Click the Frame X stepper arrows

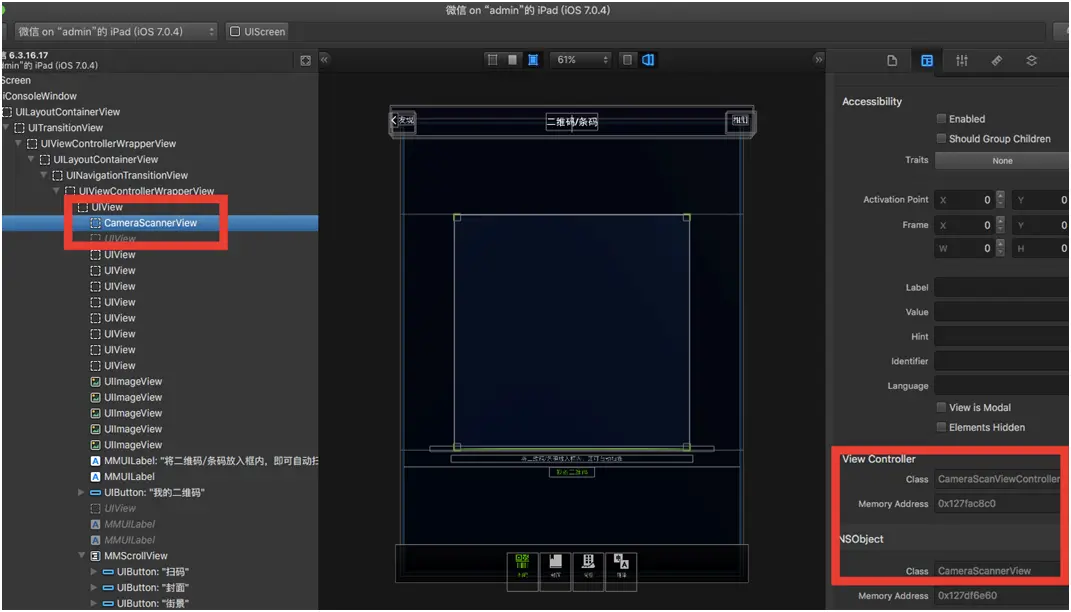coord(1000,225)
